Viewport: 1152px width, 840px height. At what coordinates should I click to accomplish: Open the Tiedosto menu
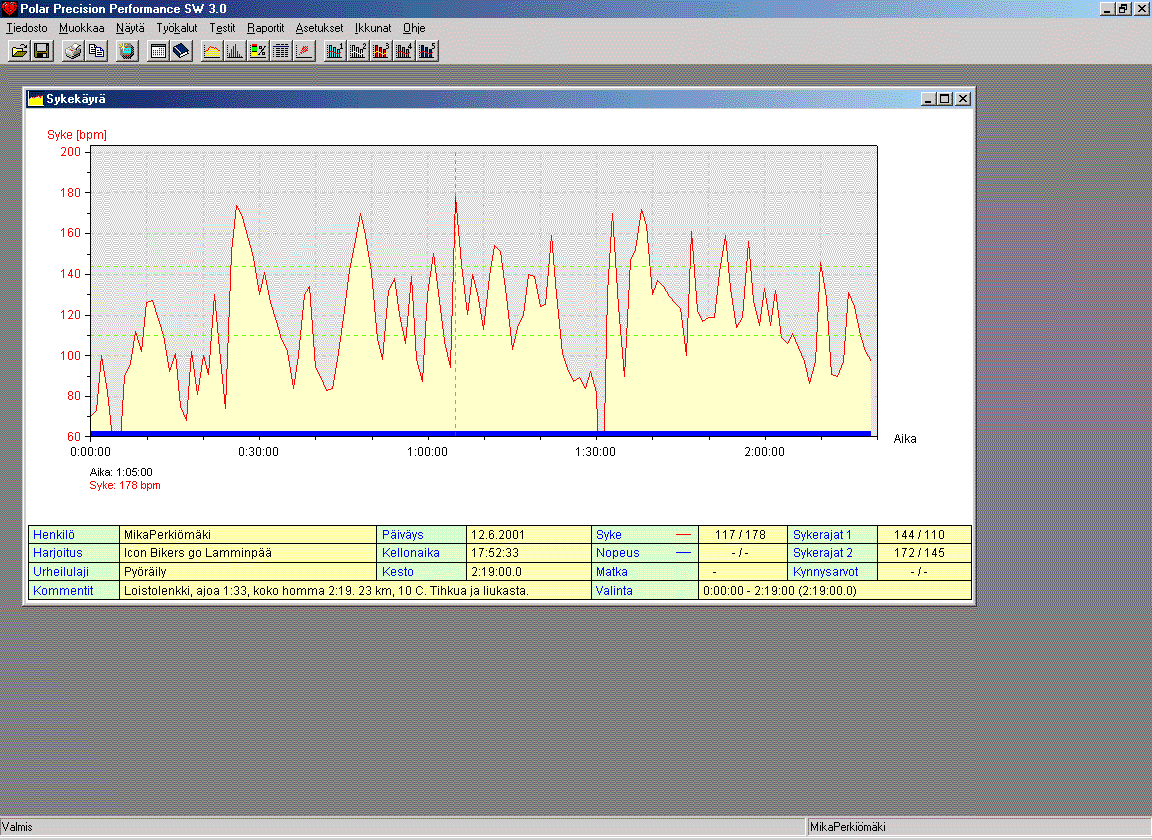[x=27, y=28]
